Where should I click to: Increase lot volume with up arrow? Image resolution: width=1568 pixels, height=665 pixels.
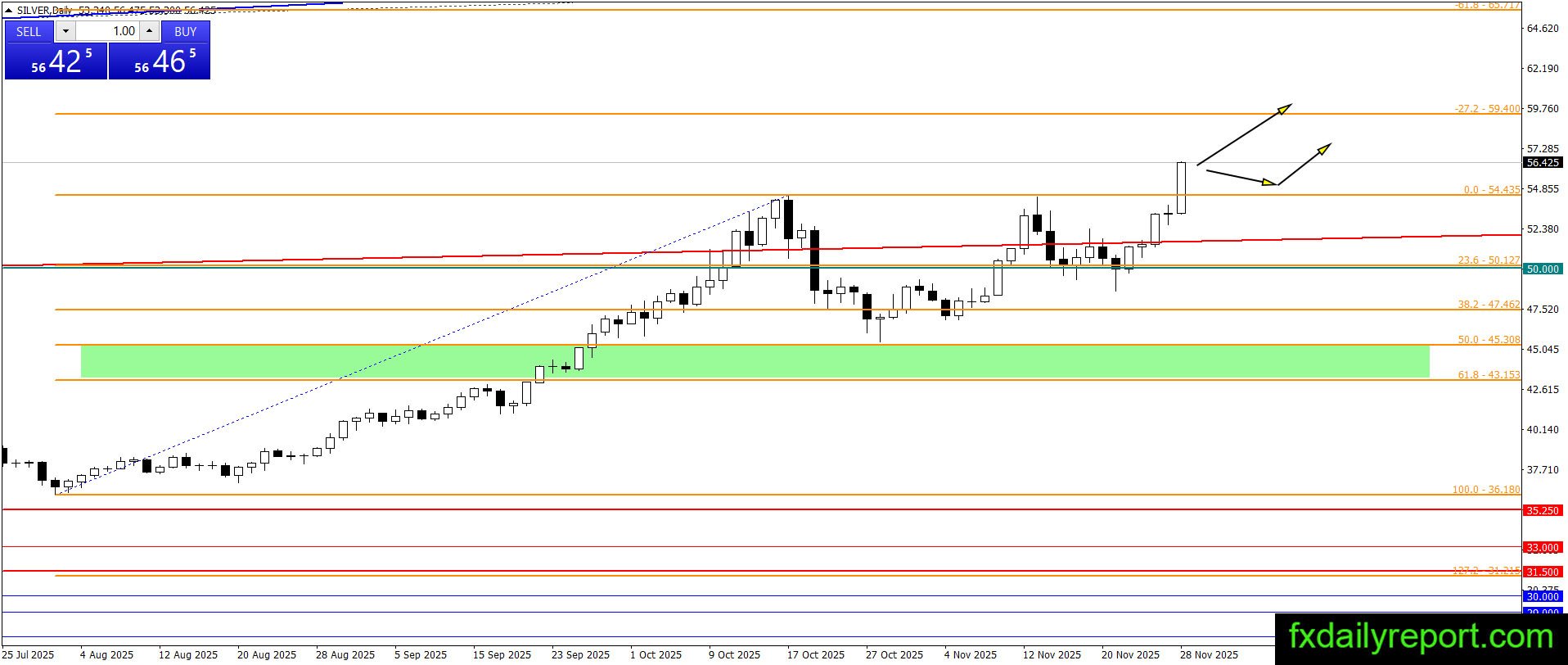point(150,31)
